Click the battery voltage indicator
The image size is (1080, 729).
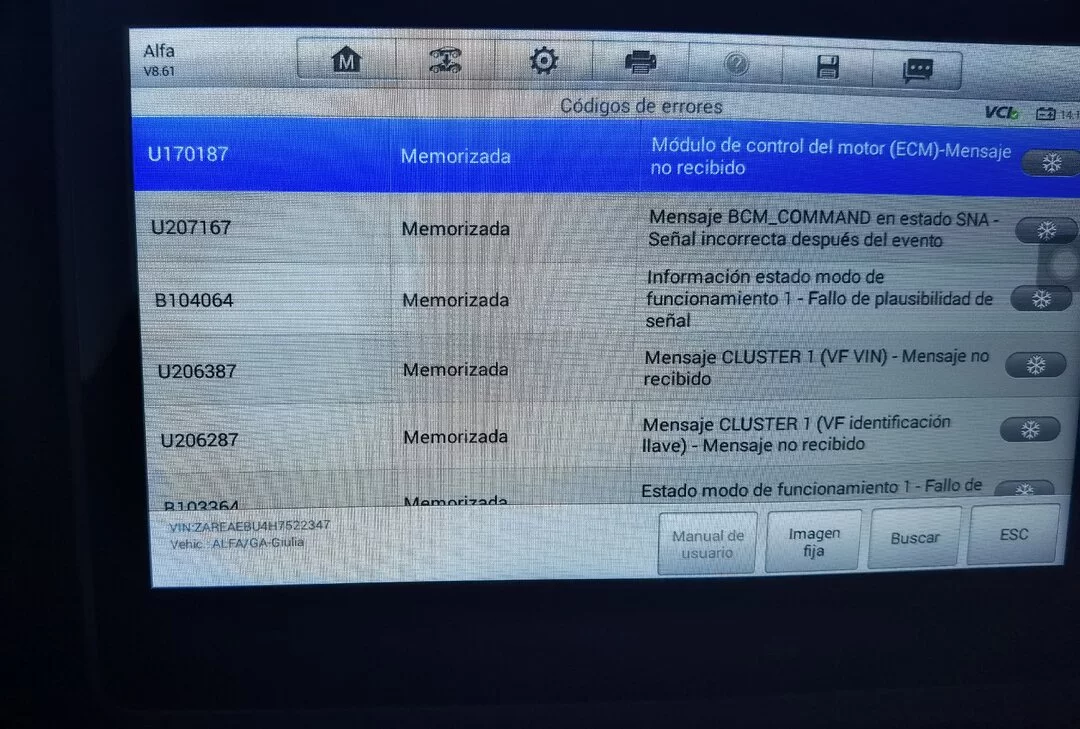1057,114
